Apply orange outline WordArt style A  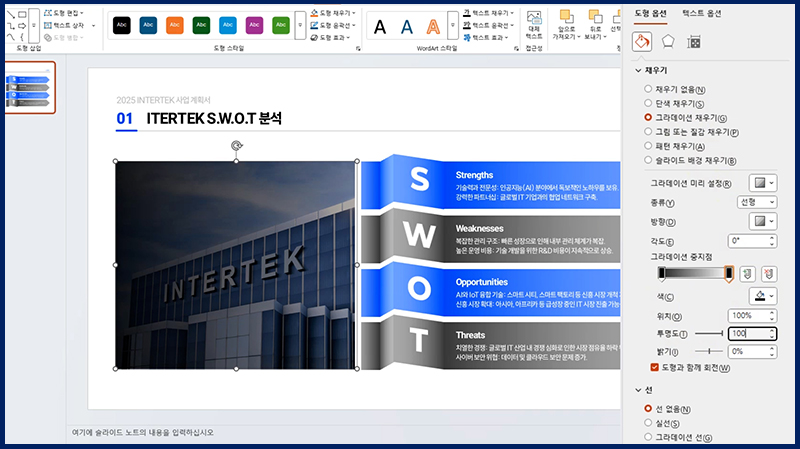(x=433, y=27)
